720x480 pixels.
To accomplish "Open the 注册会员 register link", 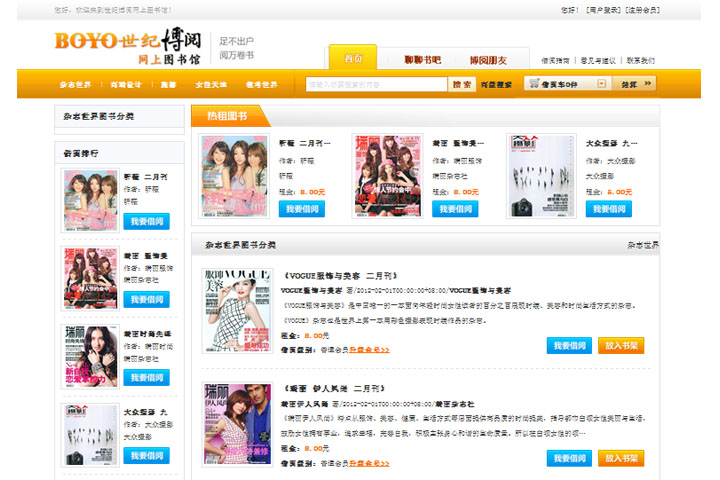I will (x=643, y=10).
